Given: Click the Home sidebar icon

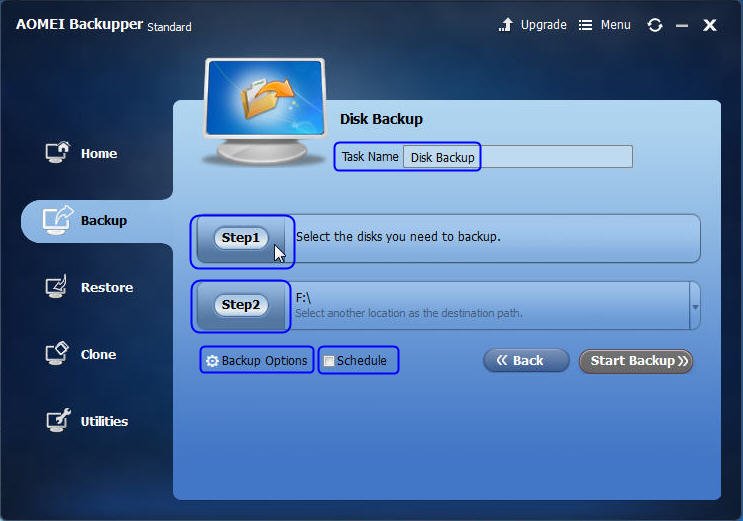Looking at the screenshot, I should click(x=58, y=152).
